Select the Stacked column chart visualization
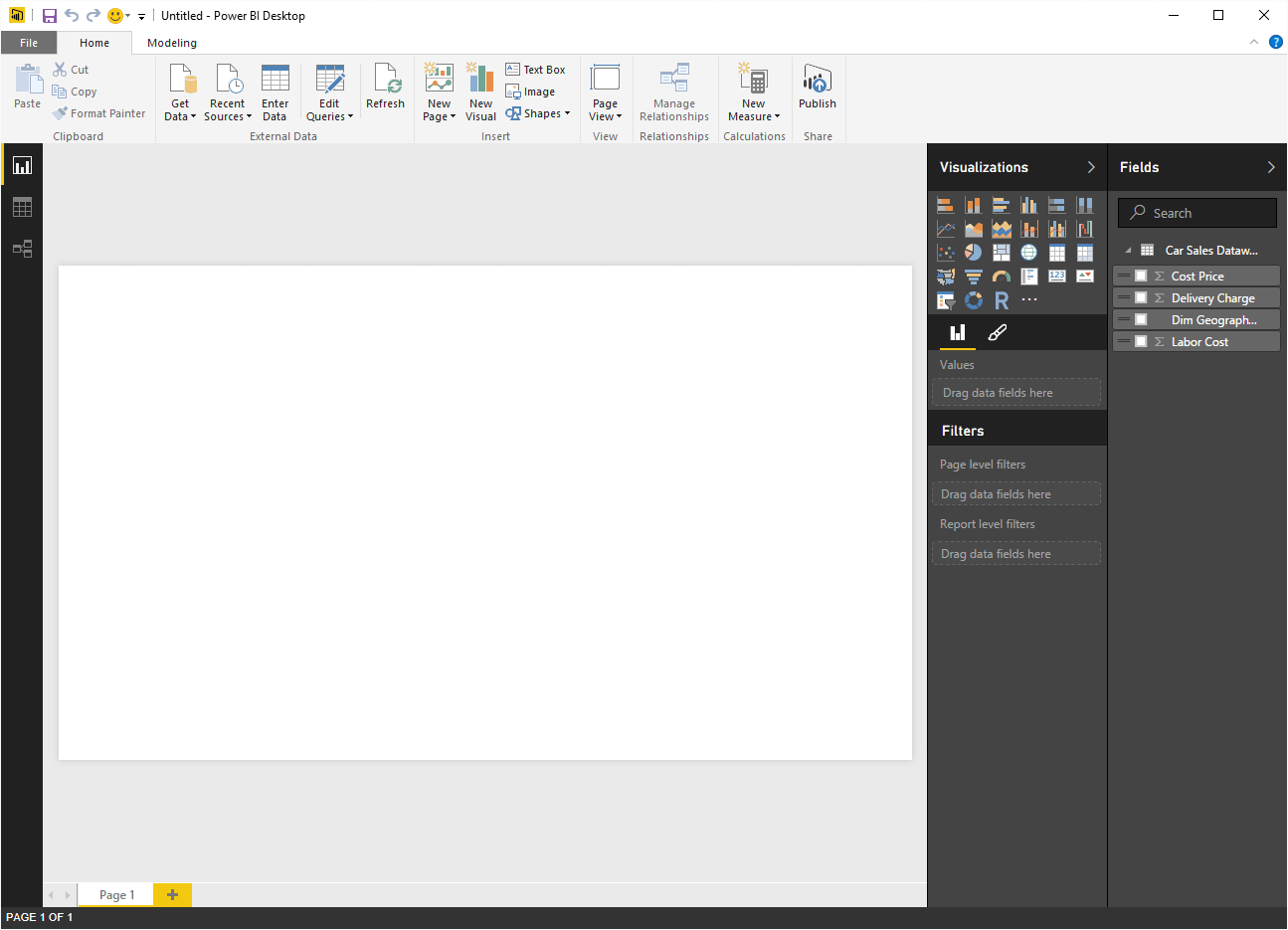Viewport: 1288px width, 930px height. coord(974,205)
